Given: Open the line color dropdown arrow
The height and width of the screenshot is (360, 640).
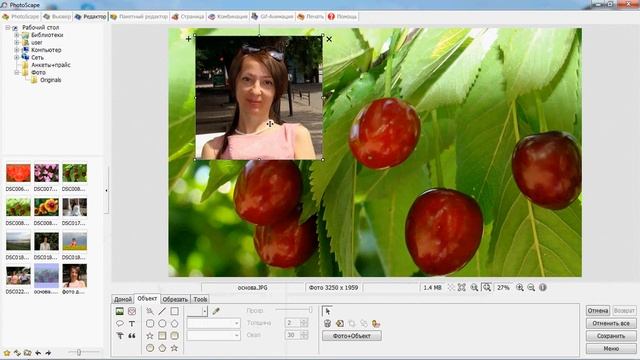Looking at the screenshot, I should pyautogui.click(x=204, y=311).
